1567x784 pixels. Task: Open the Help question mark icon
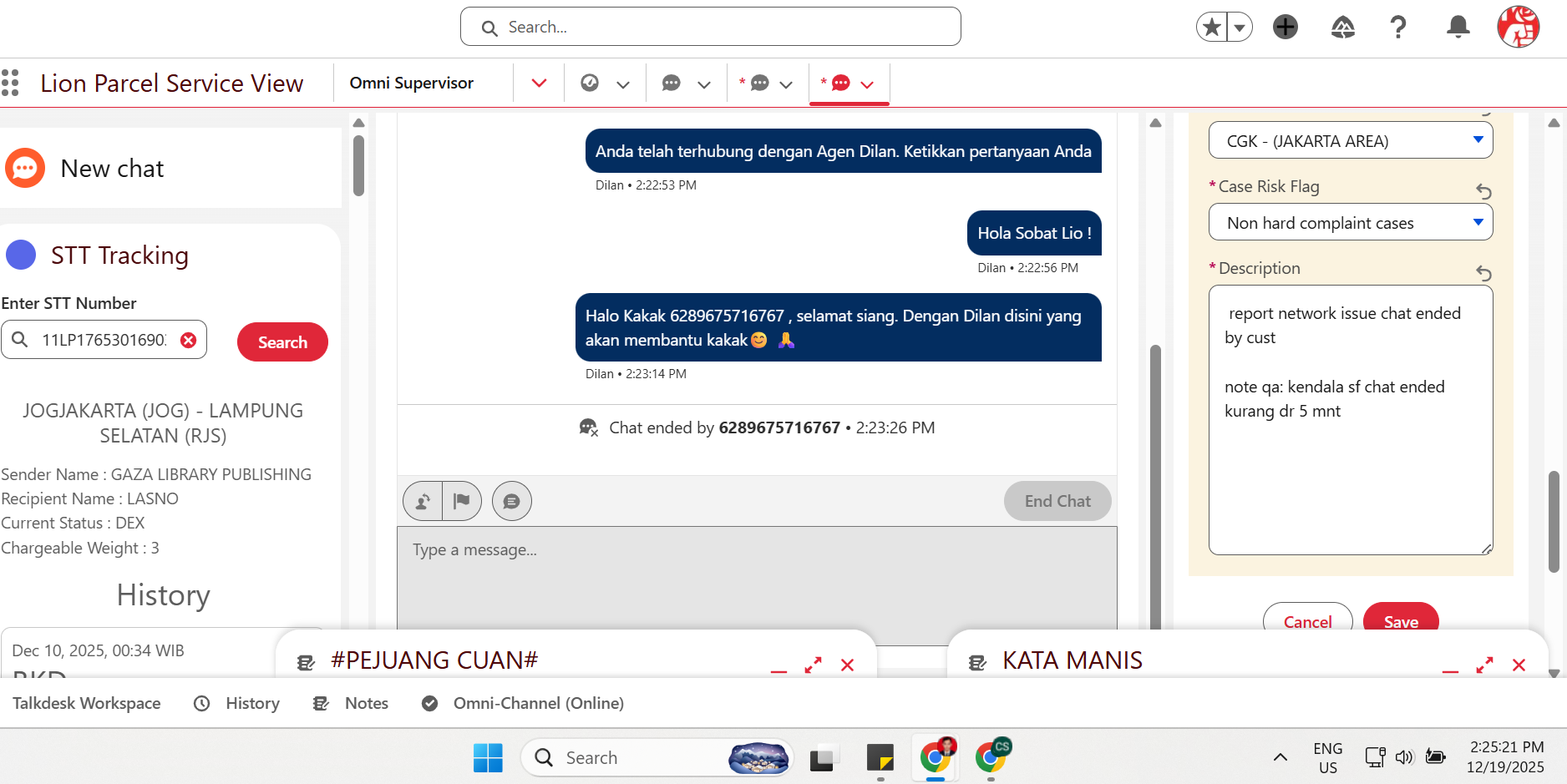click(x=1398, y=28)
